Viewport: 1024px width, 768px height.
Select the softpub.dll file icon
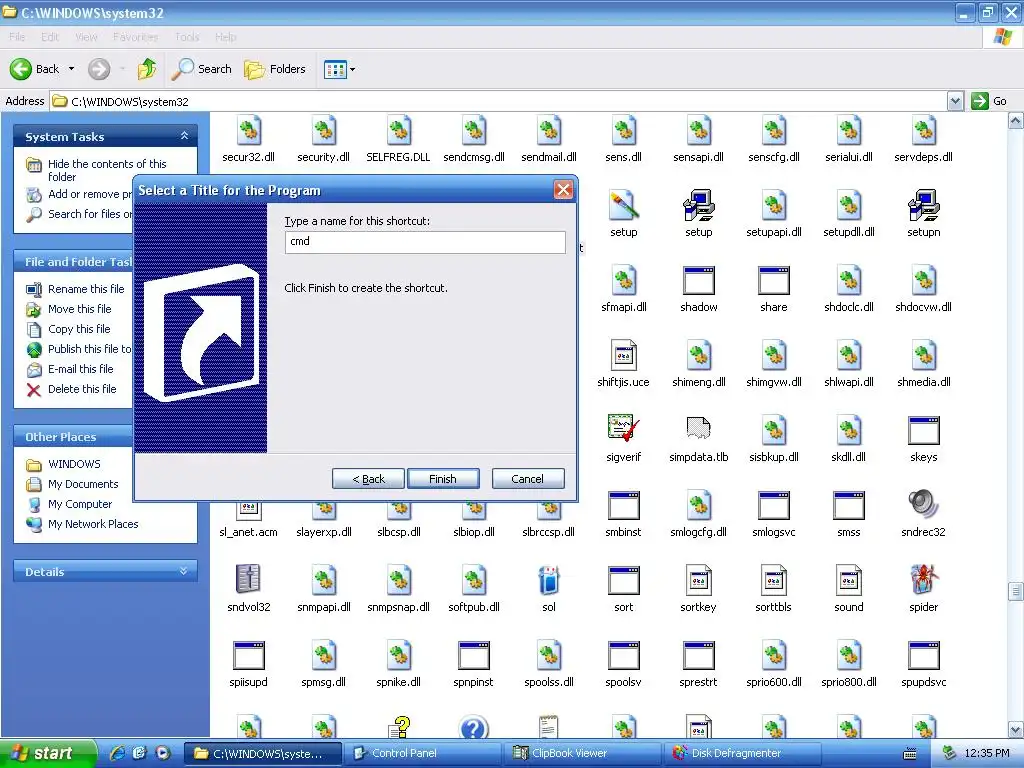473,579
